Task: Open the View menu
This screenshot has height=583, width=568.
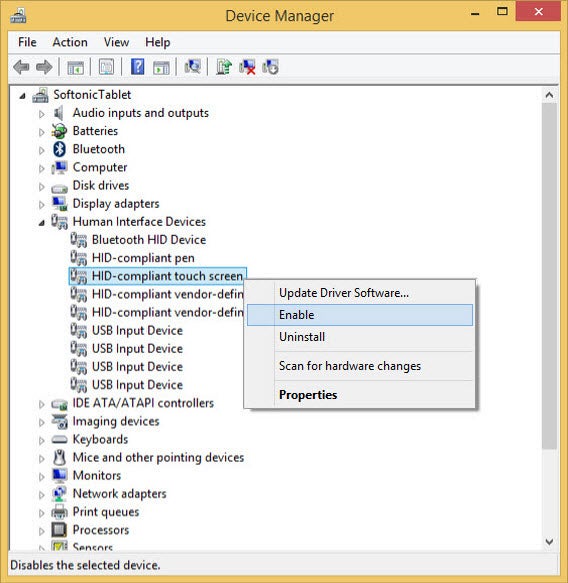Action: [116, 42]
